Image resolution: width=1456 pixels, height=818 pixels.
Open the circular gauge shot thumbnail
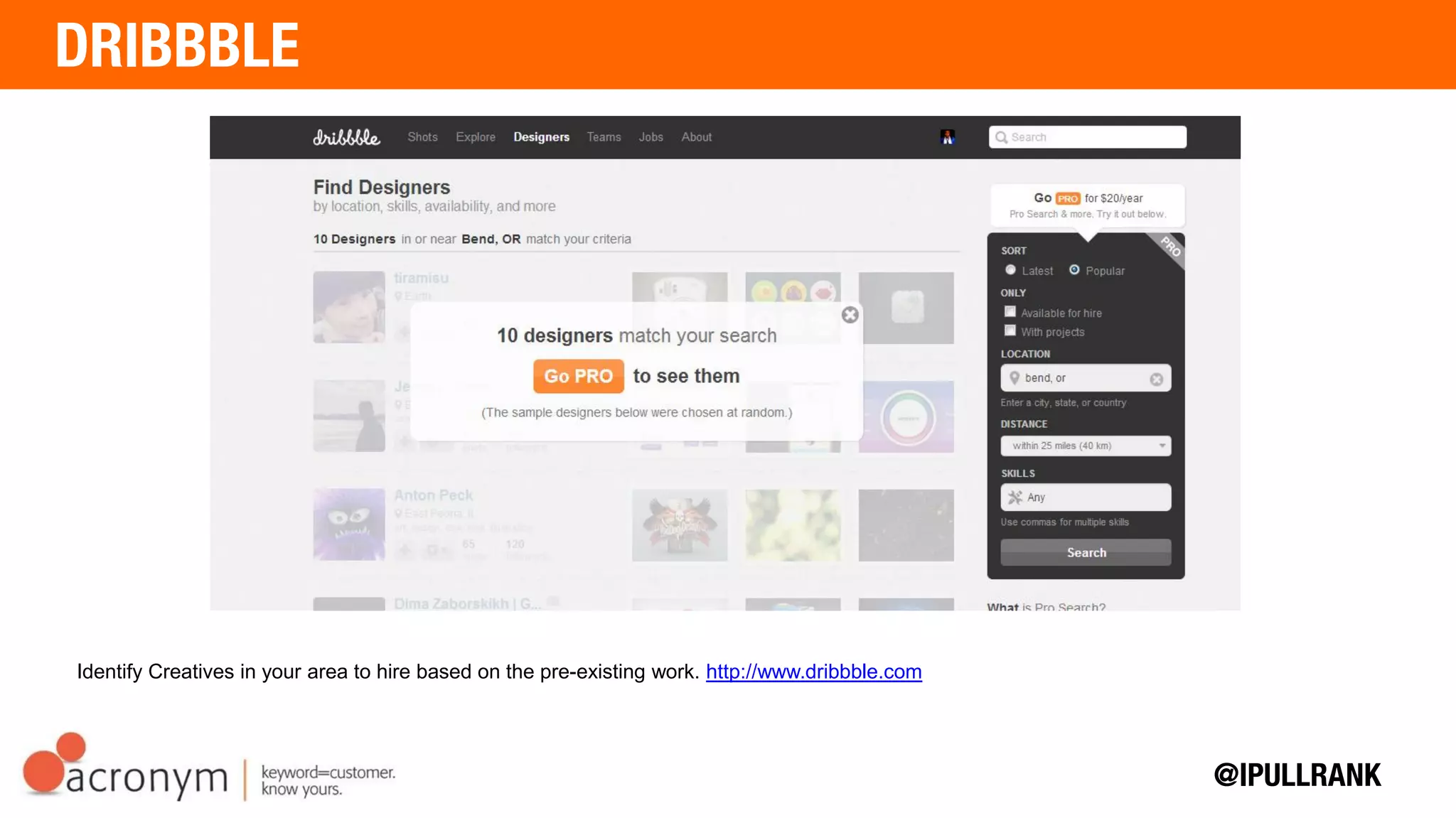click(906, 417)
